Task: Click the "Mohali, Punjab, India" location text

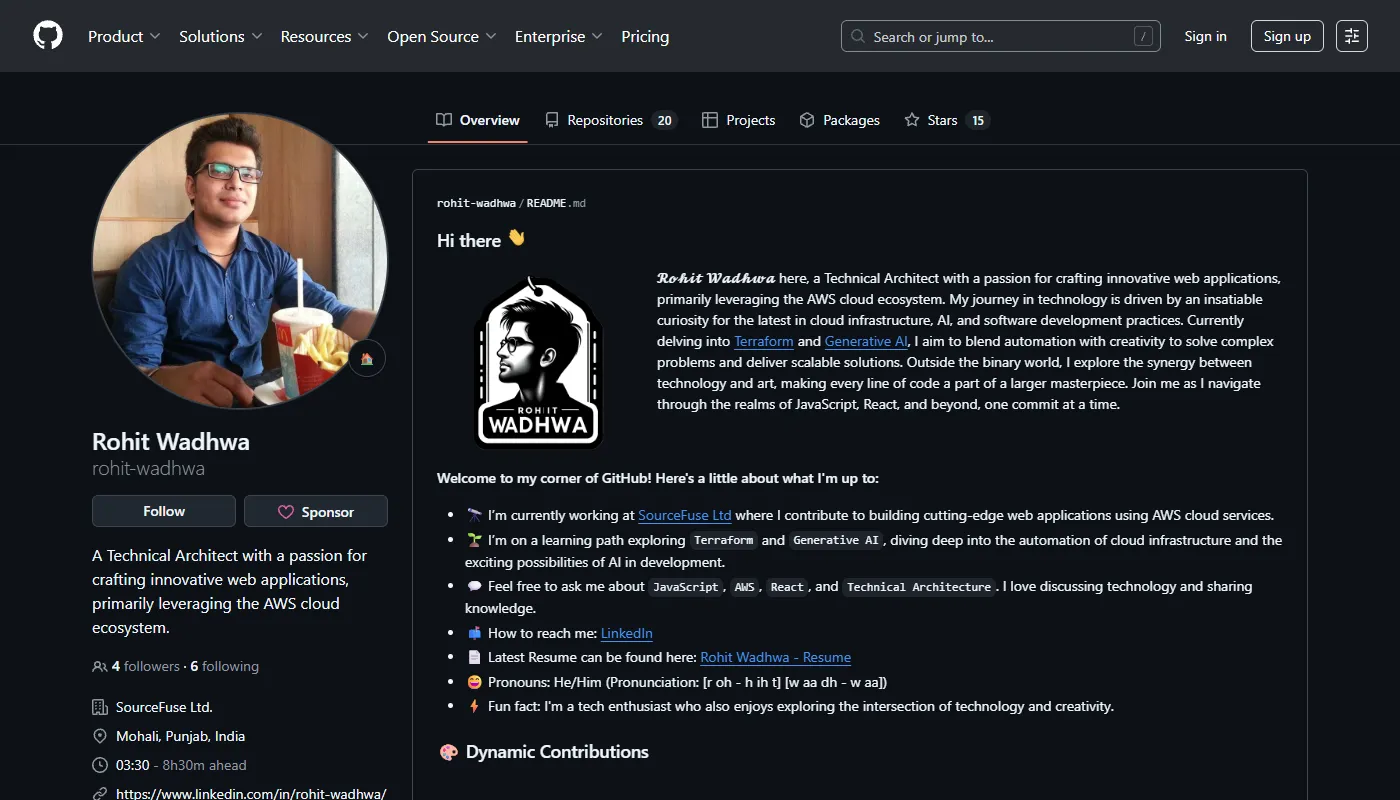Action: pos(180,736)
